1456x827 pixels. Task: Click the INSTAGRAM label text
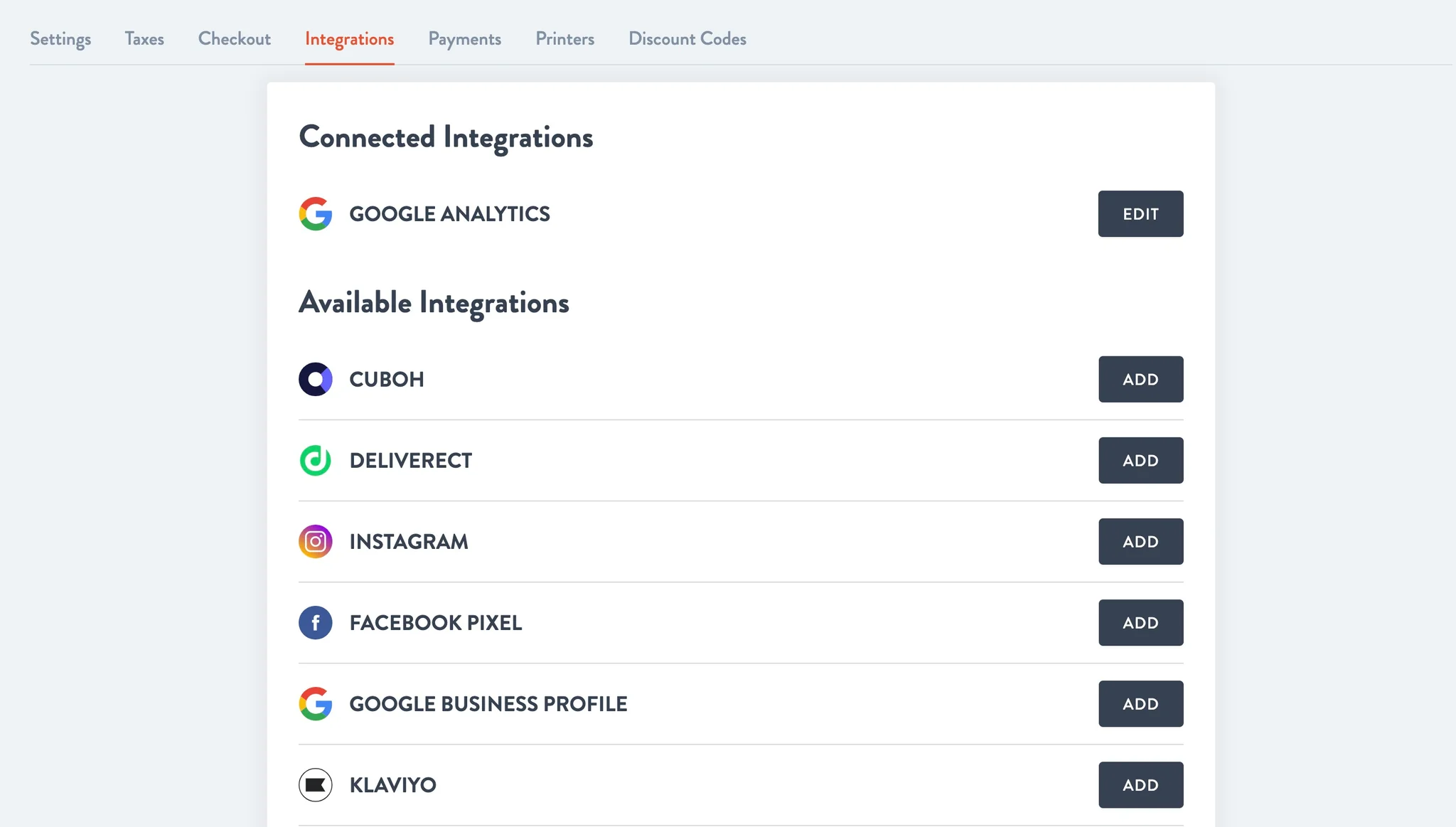point(409,541)
